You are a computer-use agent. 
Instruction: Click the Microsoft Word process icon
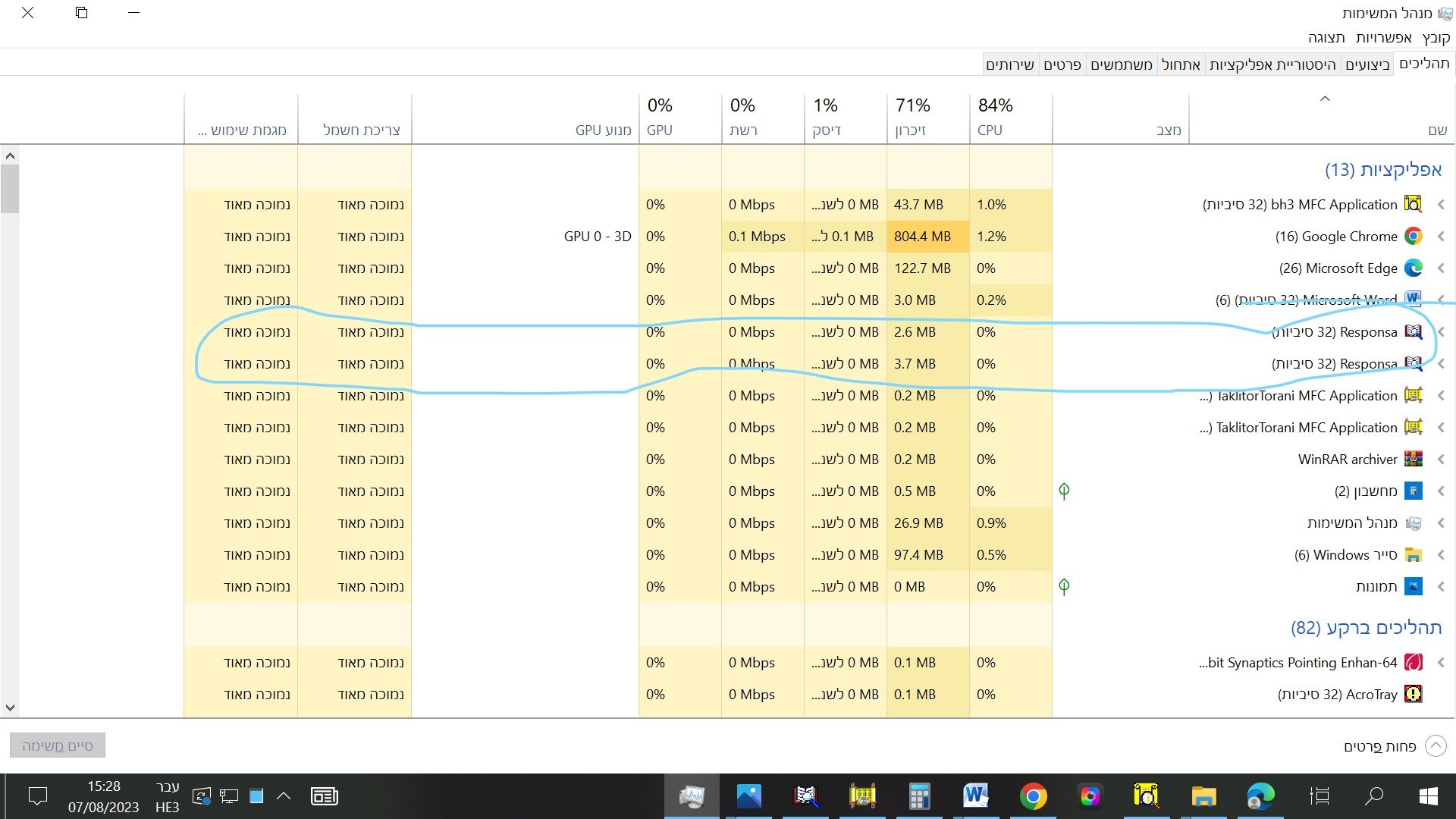tap(1413, 298)
